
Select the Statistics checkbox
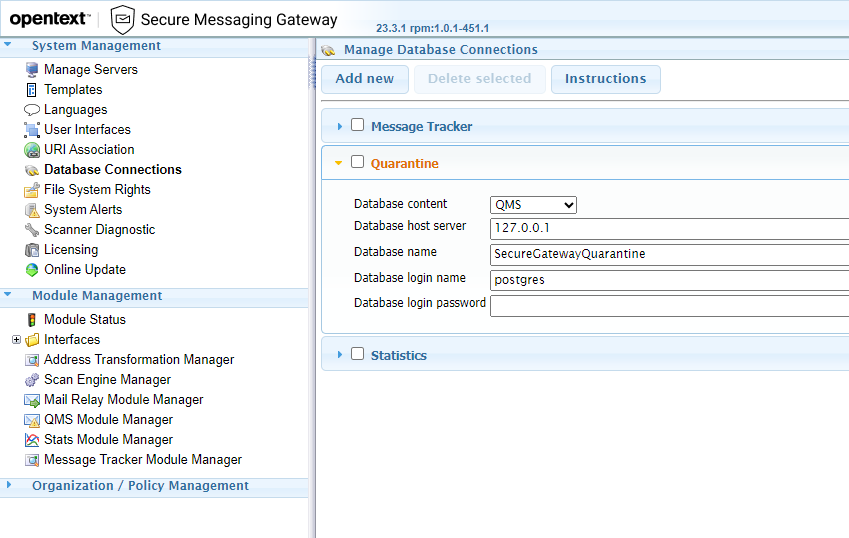point(357,354)
